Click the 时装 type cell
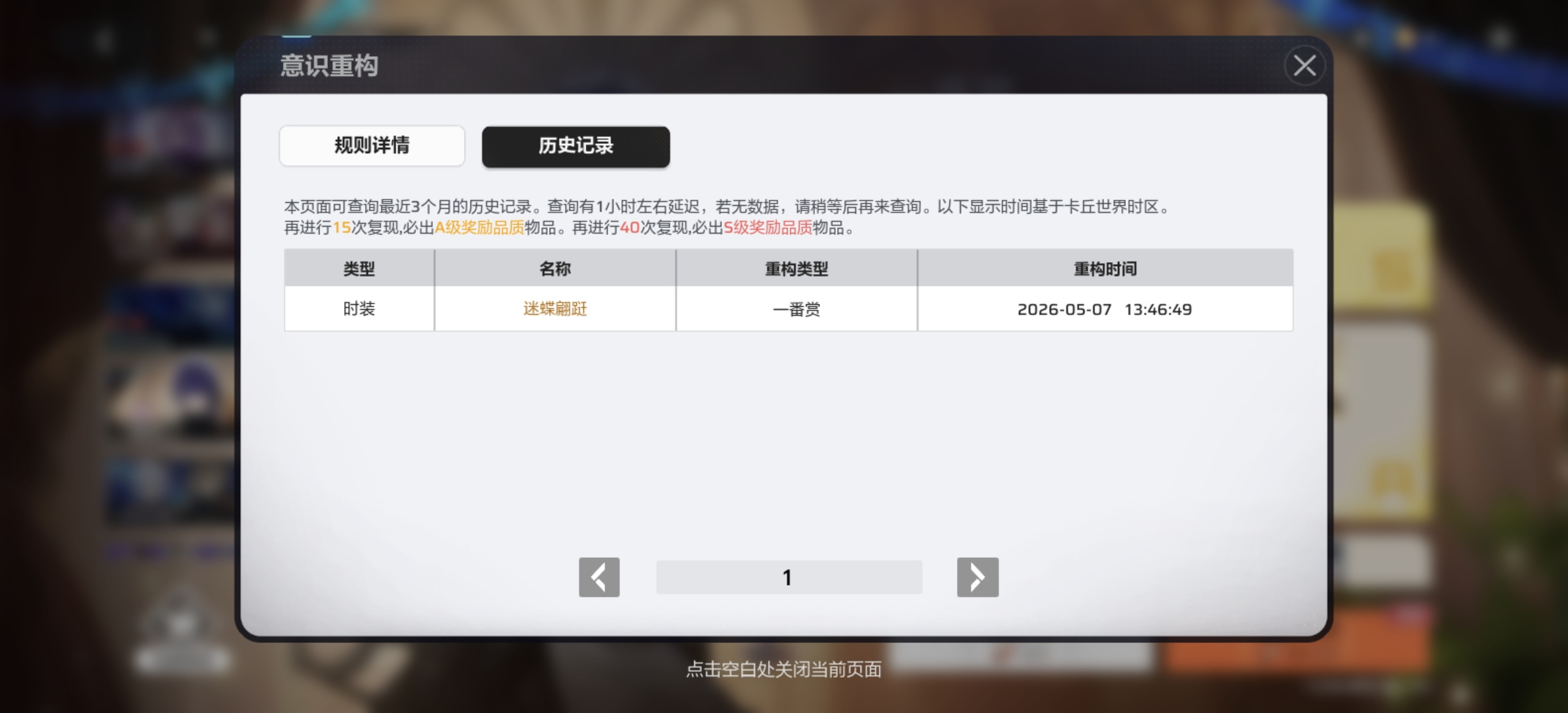Viewport: 1568px width, 713px height. click(359, 309)
